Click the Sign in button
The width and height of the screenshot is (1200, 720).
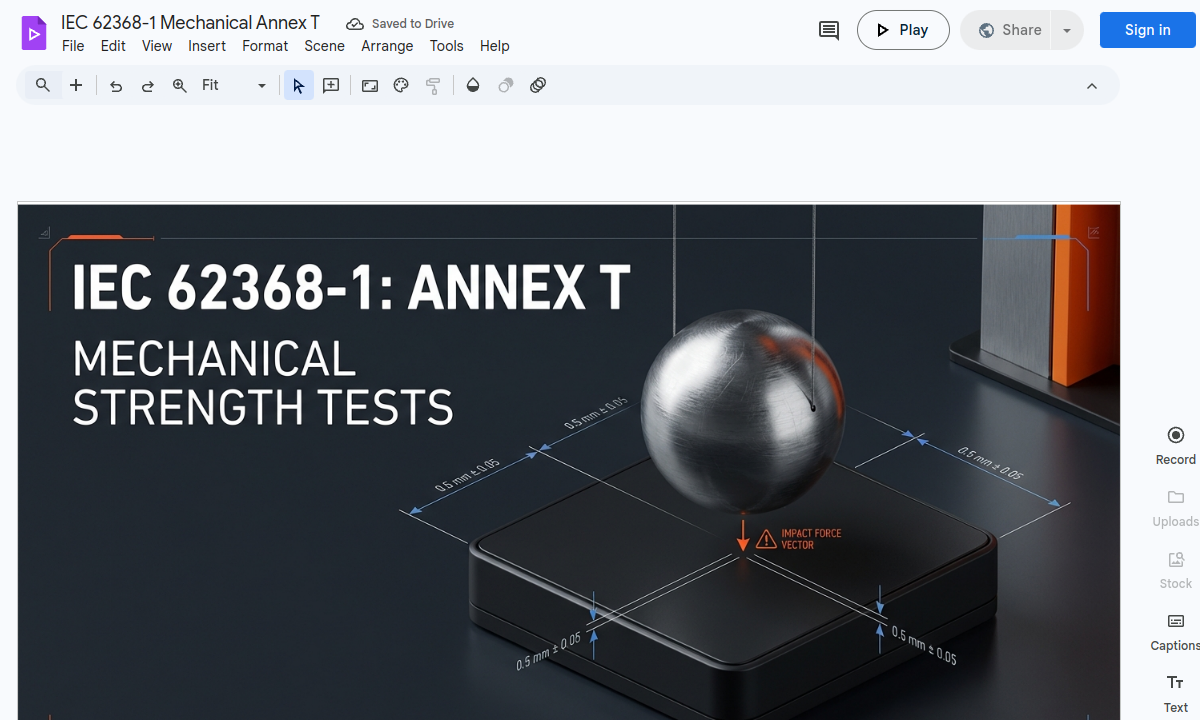(x=1147, y=30)
